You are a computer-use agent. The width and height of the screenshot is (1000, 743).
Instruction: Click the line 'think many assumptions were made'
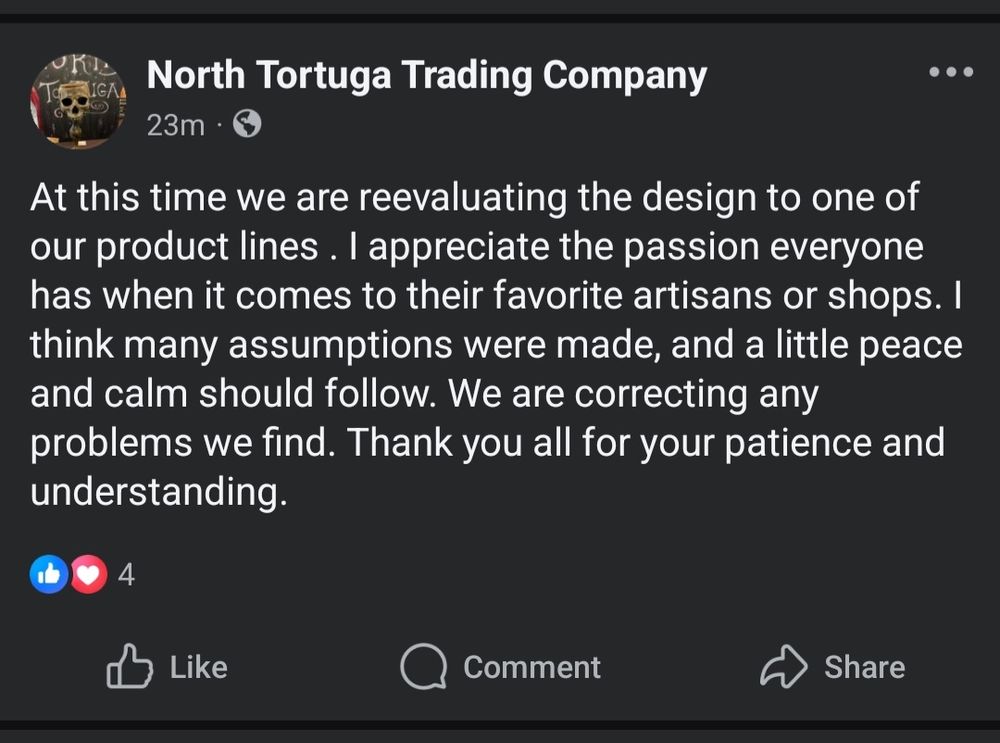click(x=496, y=344)
